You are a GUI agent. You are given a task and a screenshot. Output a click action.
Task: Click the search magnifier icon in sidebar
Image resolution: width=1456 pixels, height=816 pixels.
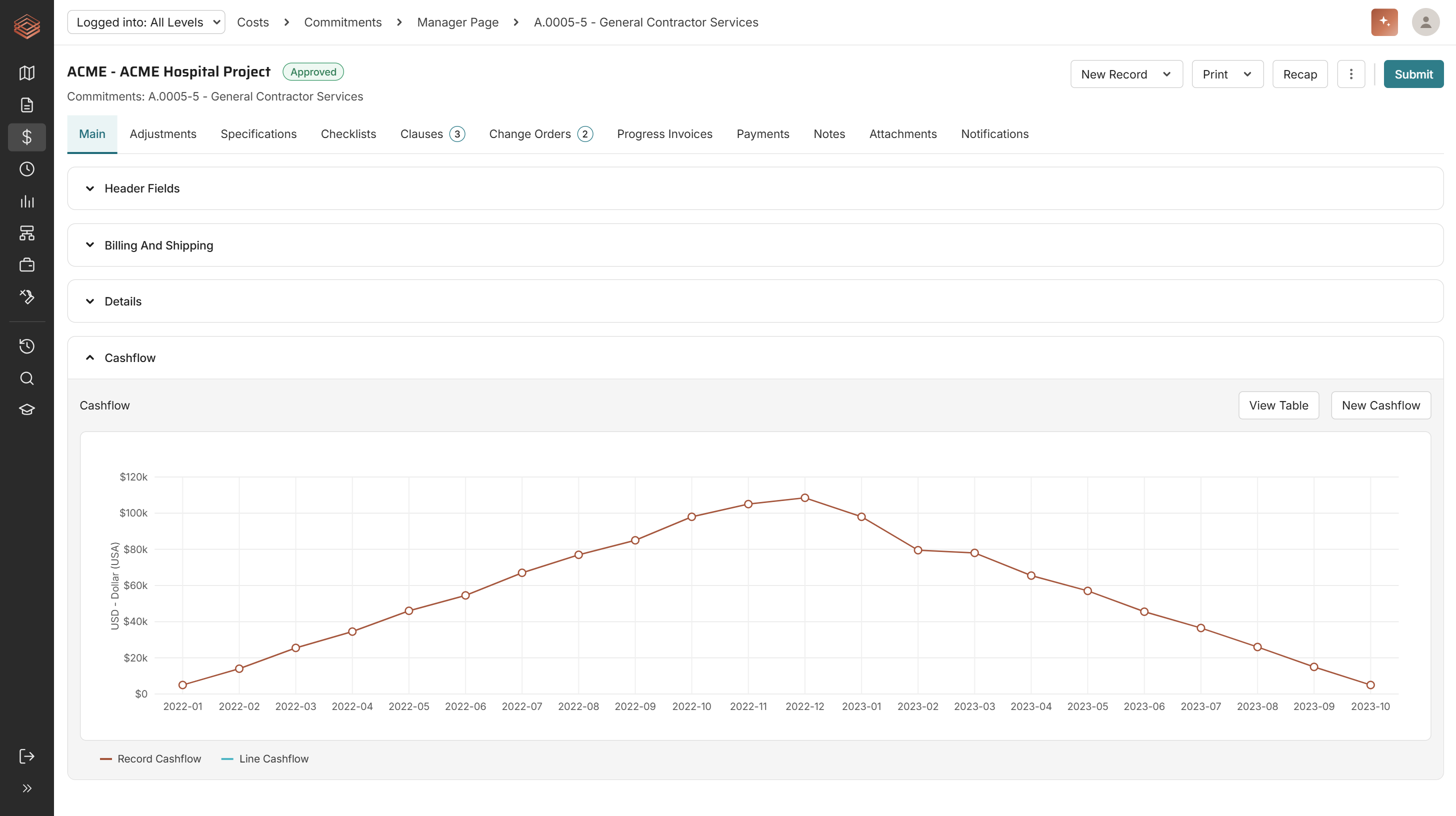coord(26,378)
